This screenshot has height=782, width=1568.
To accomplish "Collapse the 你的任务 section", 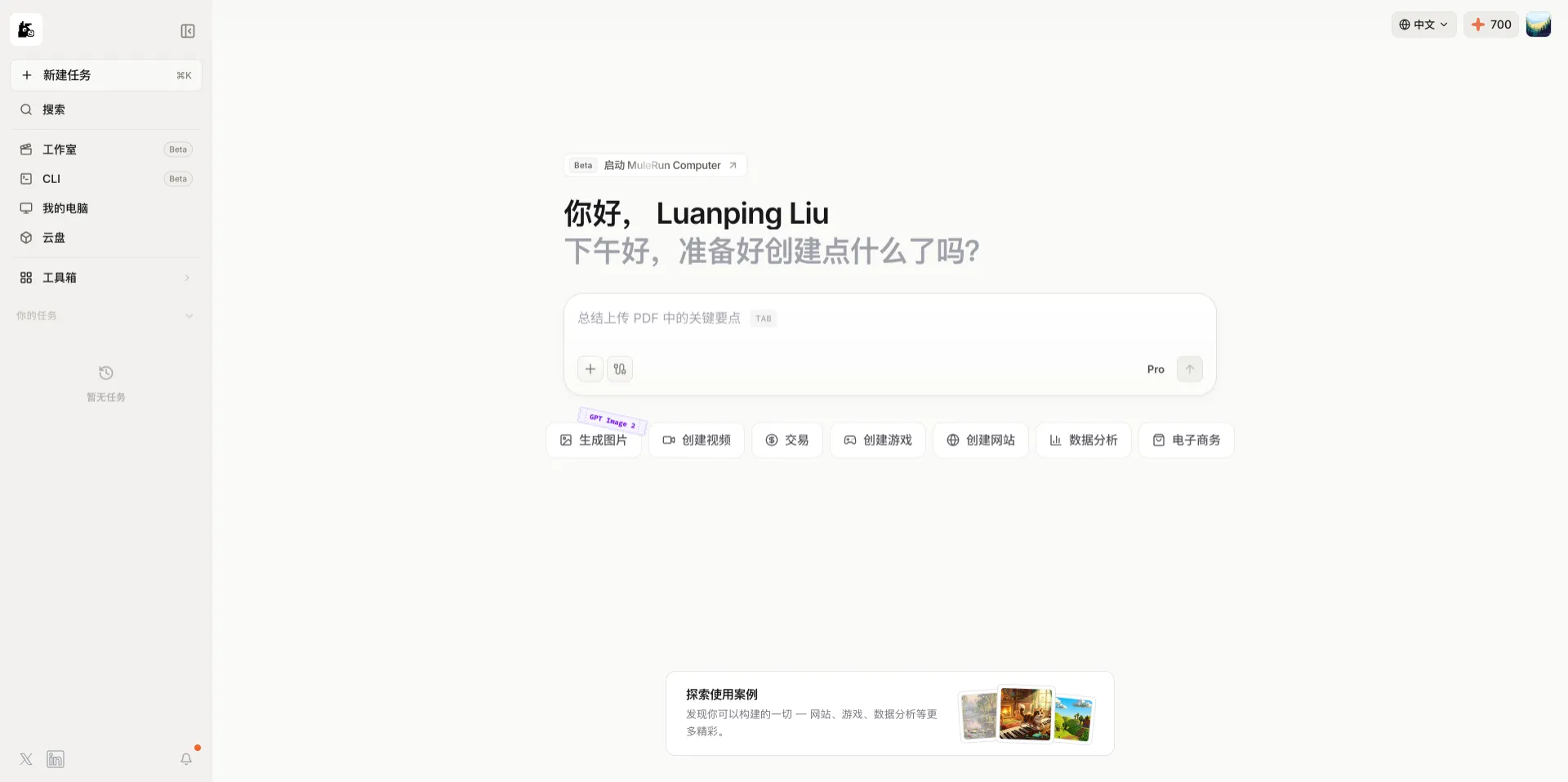I will (189, 316).
